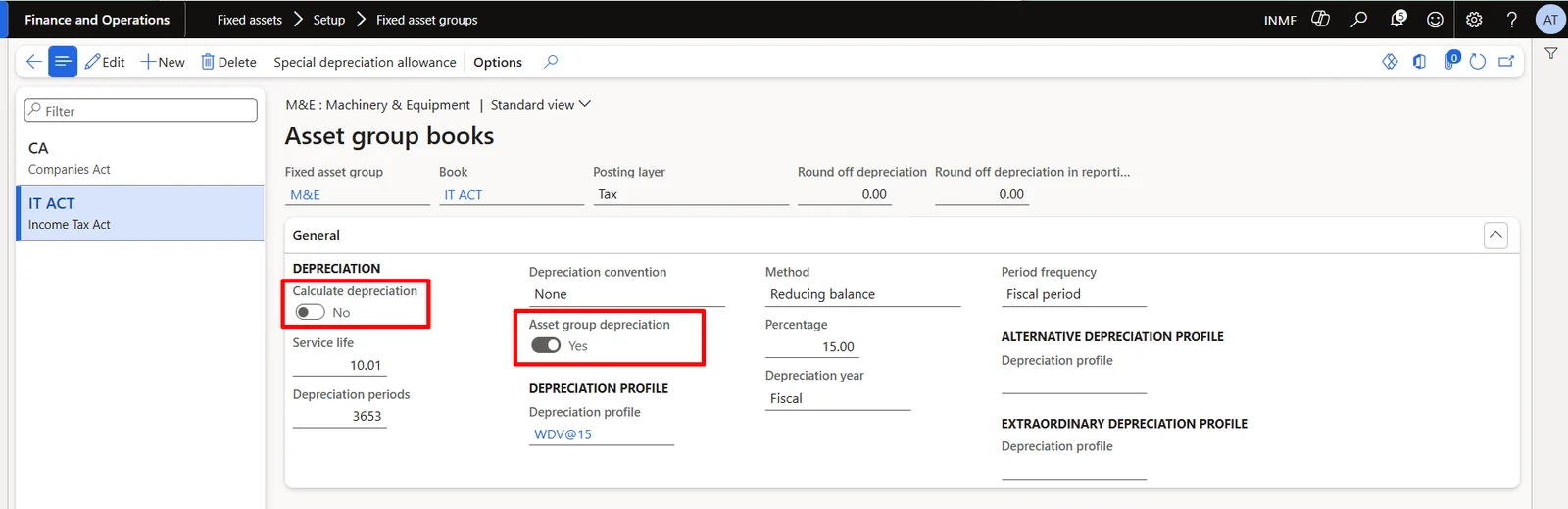Open the WDV@15 depreciation profile
Viewport: 1568px width, 509px height.
click(563, 433)
